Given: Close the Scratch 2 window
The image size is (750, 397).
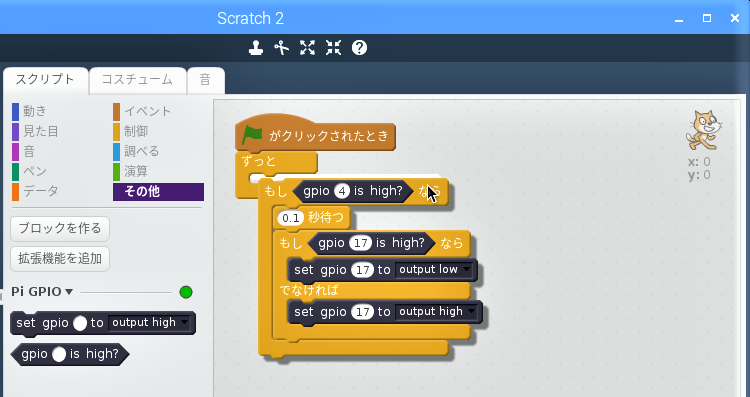Looking at the screenshot, I should pos(735,18).
